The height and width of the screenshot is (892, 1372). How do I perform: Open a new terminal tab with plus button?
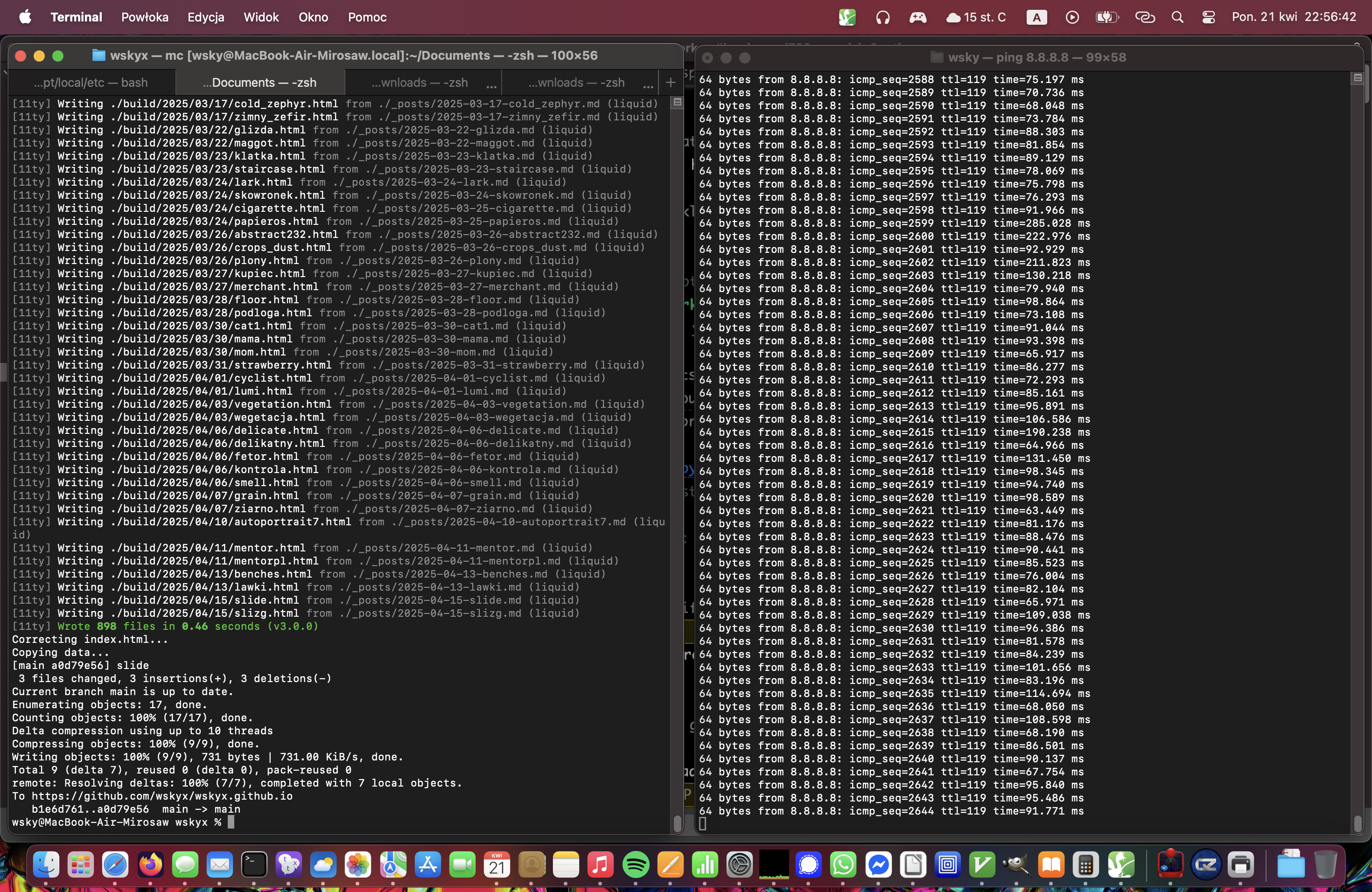click(670, 83)
